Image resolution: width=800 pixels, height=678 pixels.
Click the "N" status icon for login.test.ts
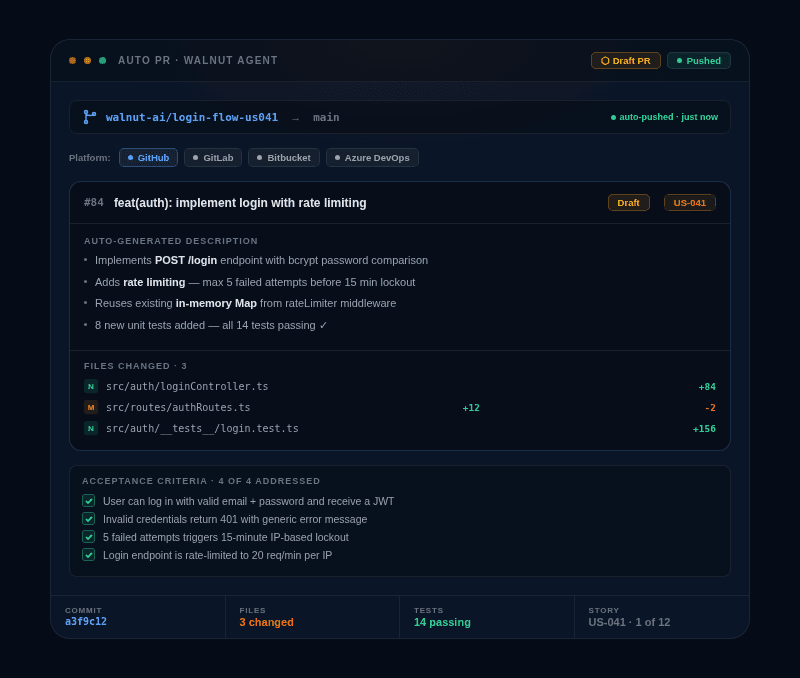coord(90,428)
